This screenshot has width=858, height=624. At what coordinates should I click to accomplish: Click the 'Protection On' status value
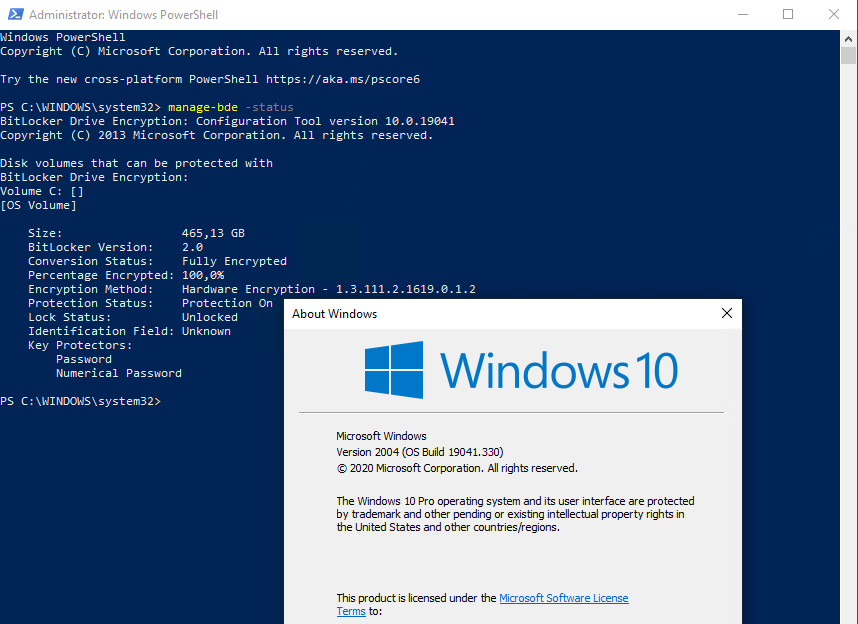227,303
